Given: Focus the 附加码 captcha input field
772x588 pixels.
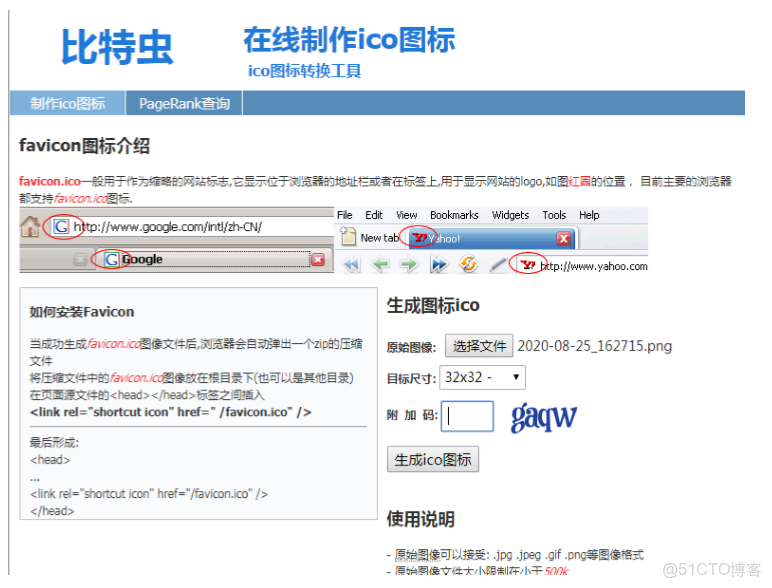Looking at the screenshot, I should coord(467,416).
